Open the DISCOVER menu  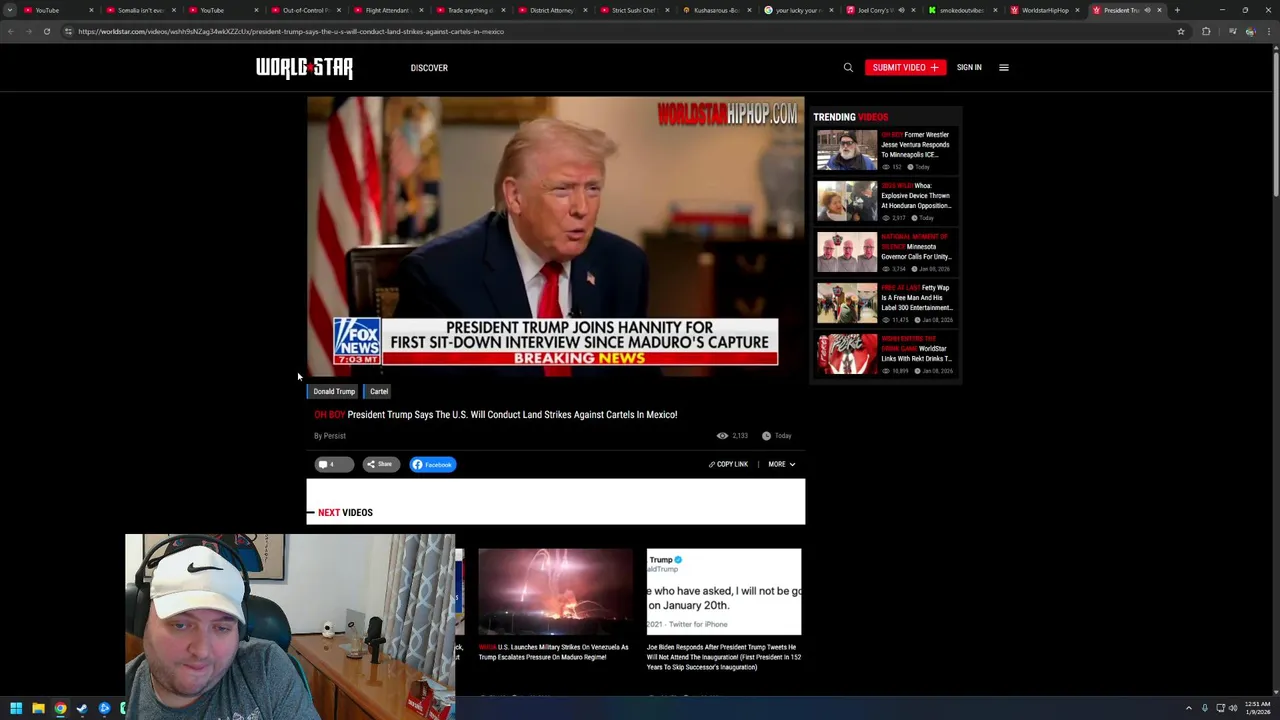429,68
